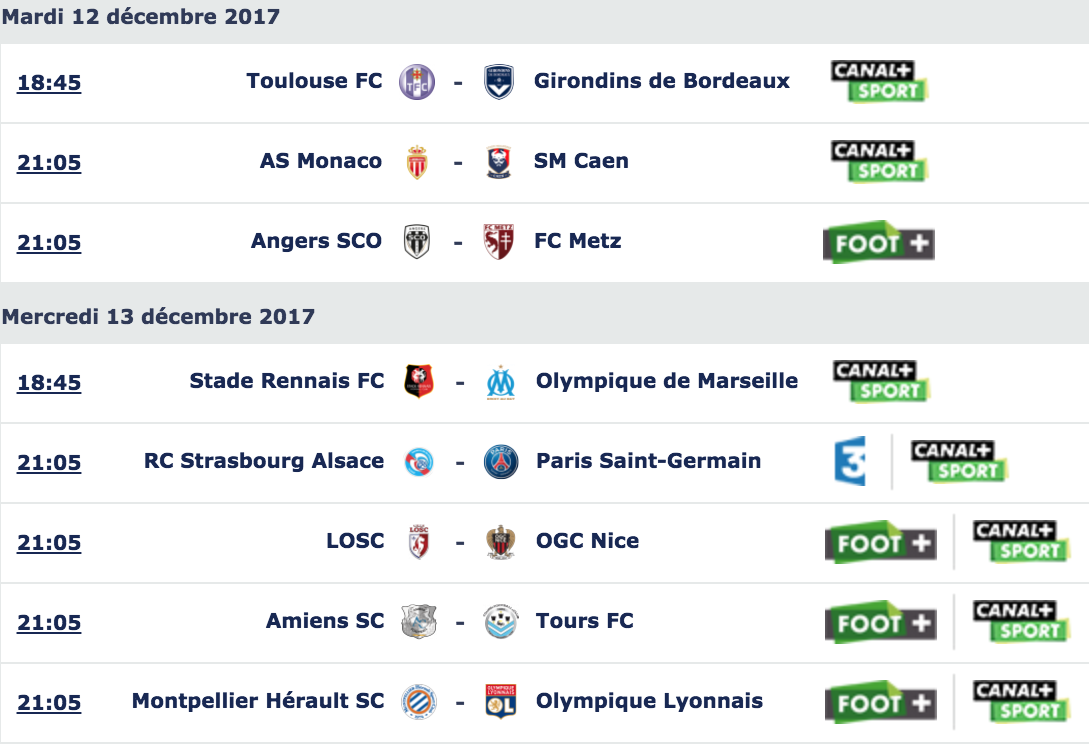Open the Olympique de Marseille logo
The image size is (1089, 744).
(501, 383)
